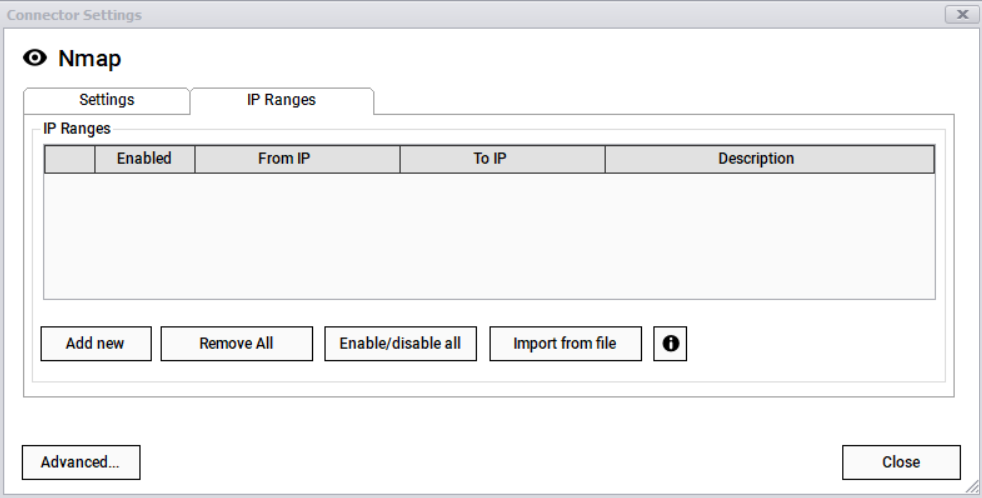Switch to the Settings tab
The height and width of the screenshot is (498, 982).
pyautogui.click(x=106, y=100)
